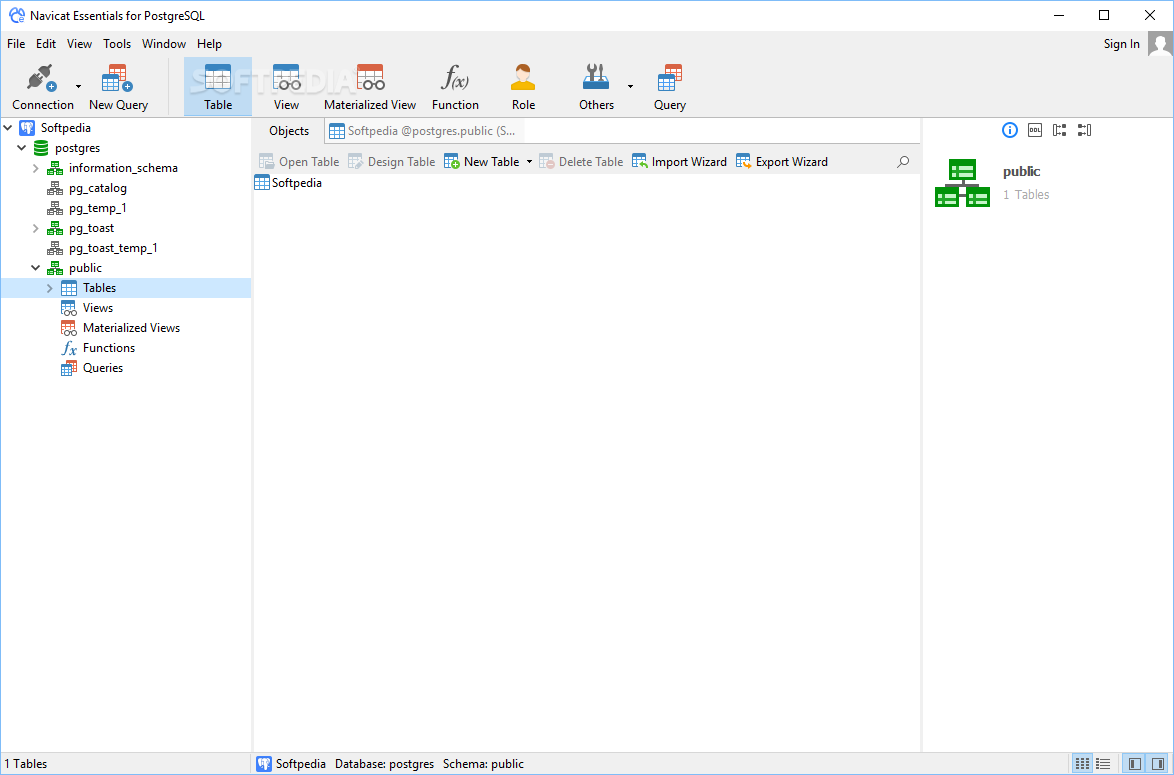Click the user avatar icon
The height and width of the screenshot is (775, 1174).
coord(1160,44)
